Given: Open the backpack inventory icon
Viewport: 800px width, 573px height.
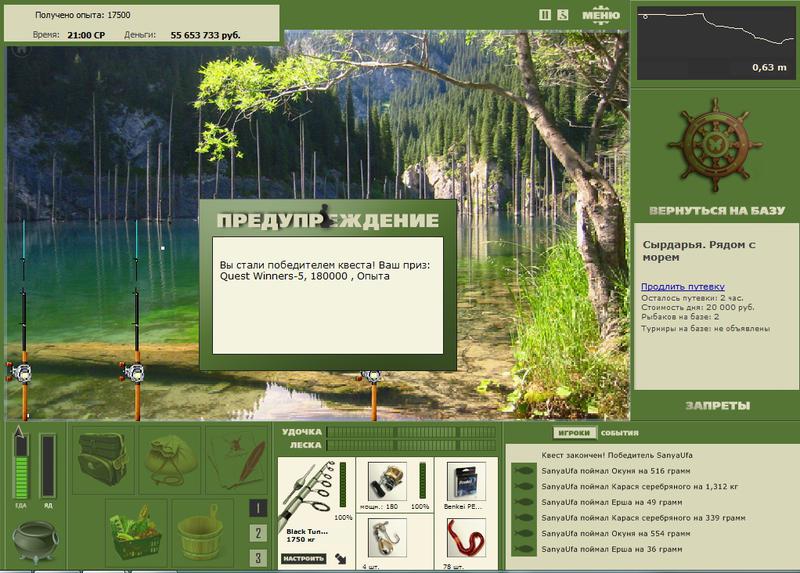Looking at the screenshot, I should [x=103, y=460].
